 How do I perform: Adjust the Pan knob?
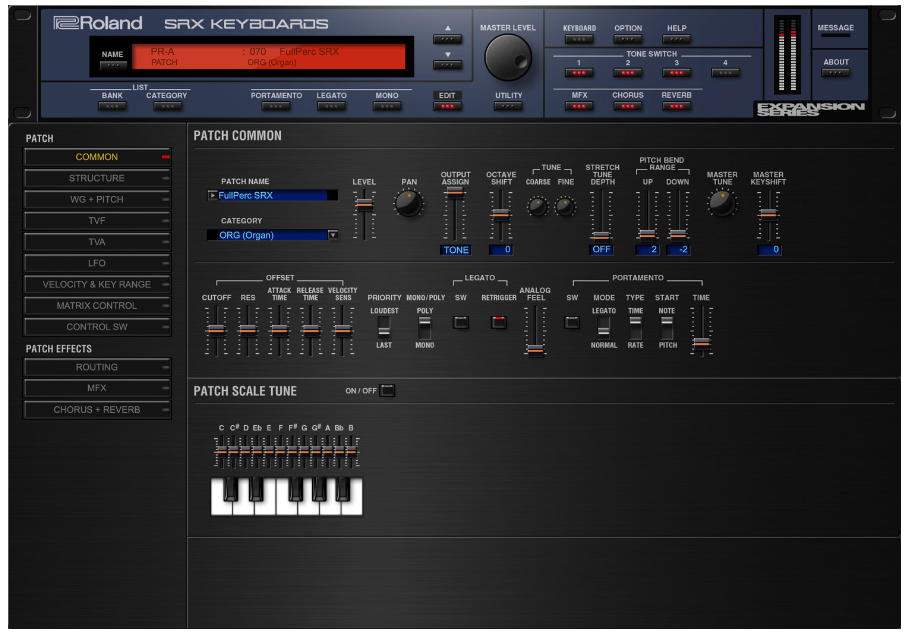tap(409, 203)
